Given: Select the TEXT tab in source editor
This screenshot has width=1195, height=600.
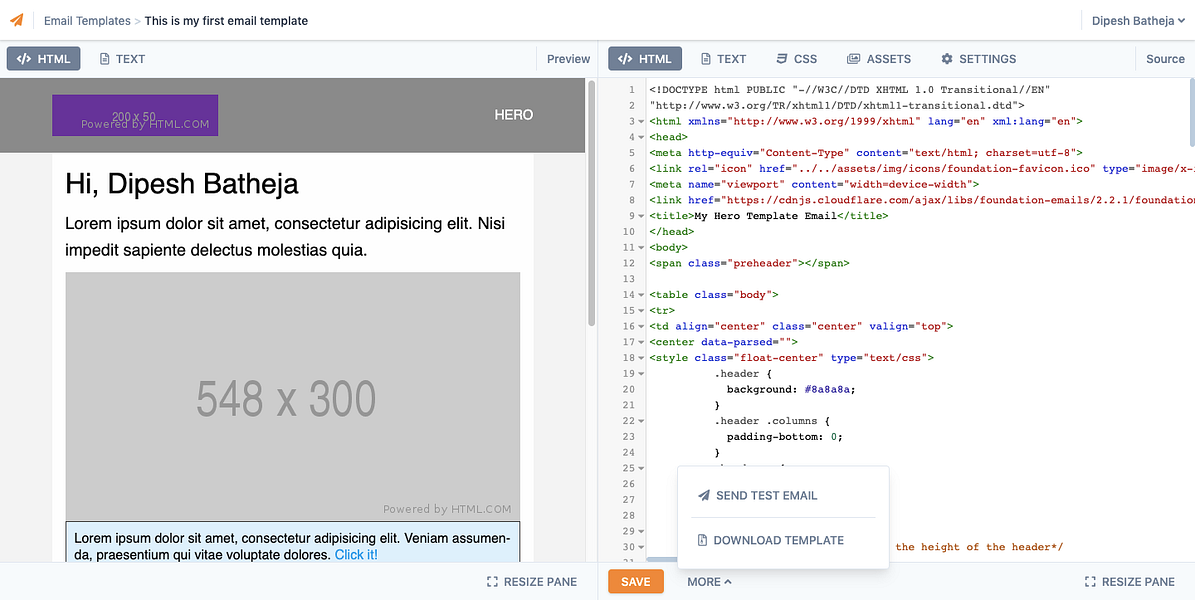Looking at the screenshot, I should [x=723, y=59].
